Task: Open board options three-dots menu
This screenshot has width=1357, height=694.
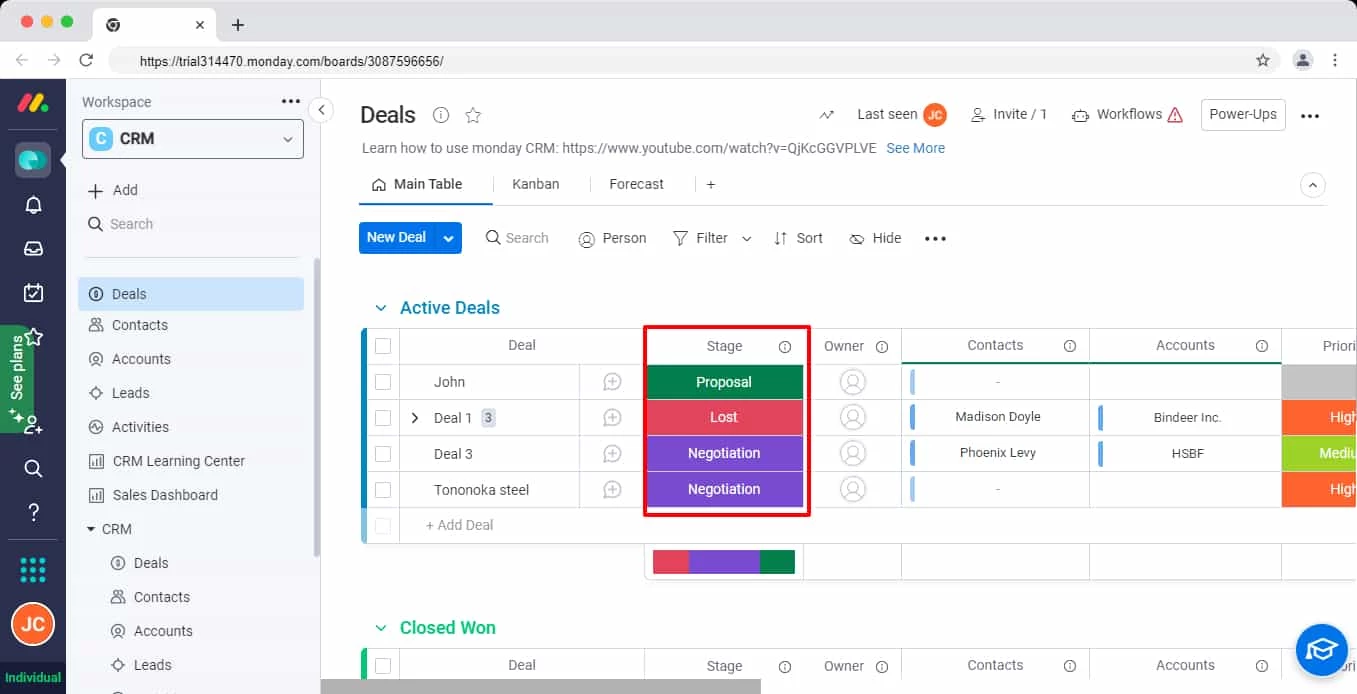Action: 1310,116
